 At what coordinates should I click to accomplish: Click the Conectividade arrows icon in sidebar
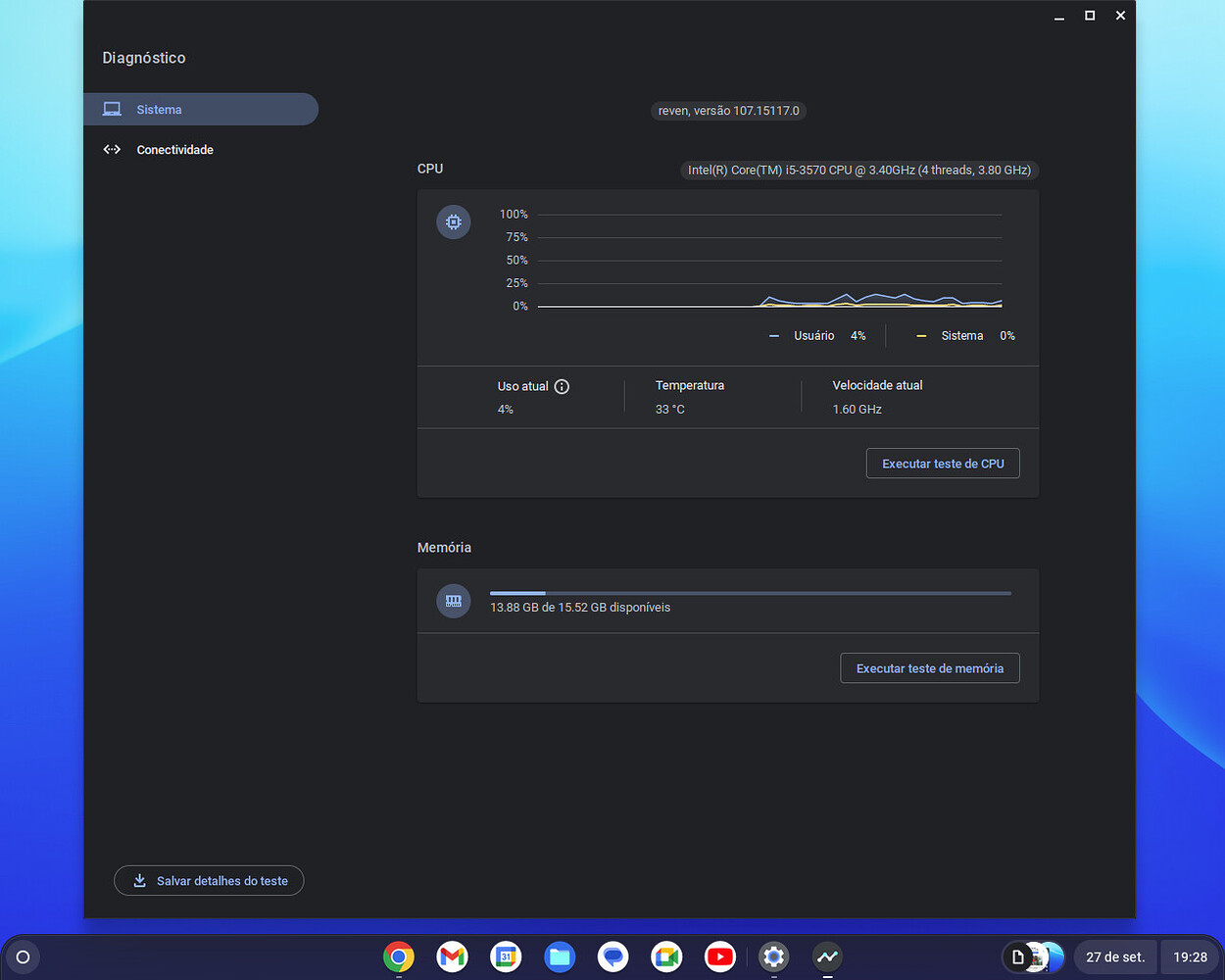112,149
